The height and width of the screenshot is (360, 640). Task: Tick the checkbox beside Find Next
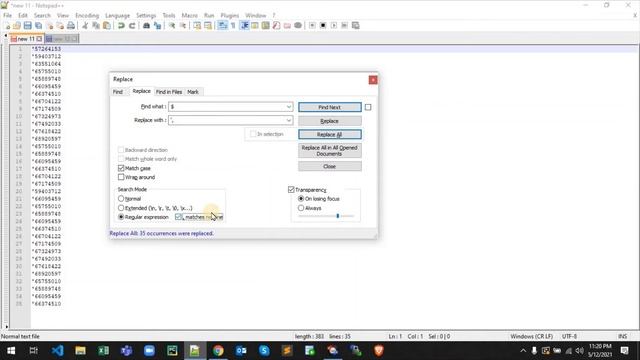[x=368, y=107]
